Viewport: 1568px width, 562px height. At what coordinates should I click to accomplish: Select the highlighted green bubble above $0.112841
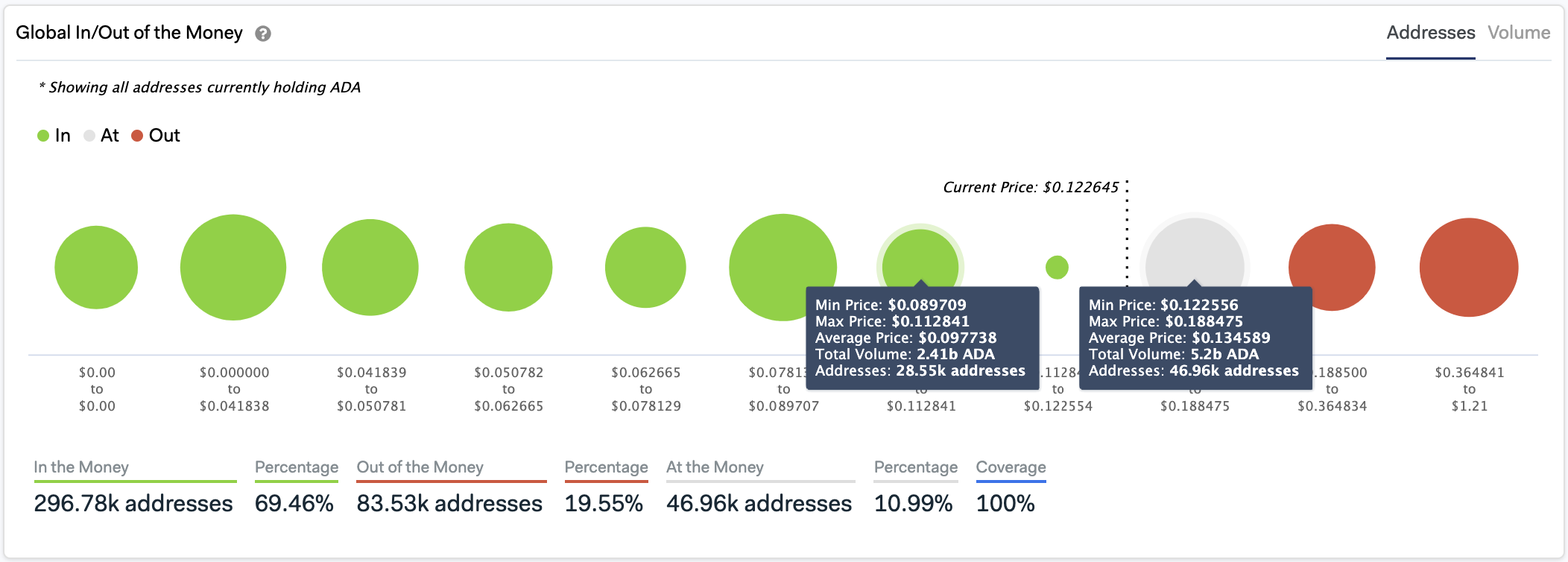click(x=920, y=257)
